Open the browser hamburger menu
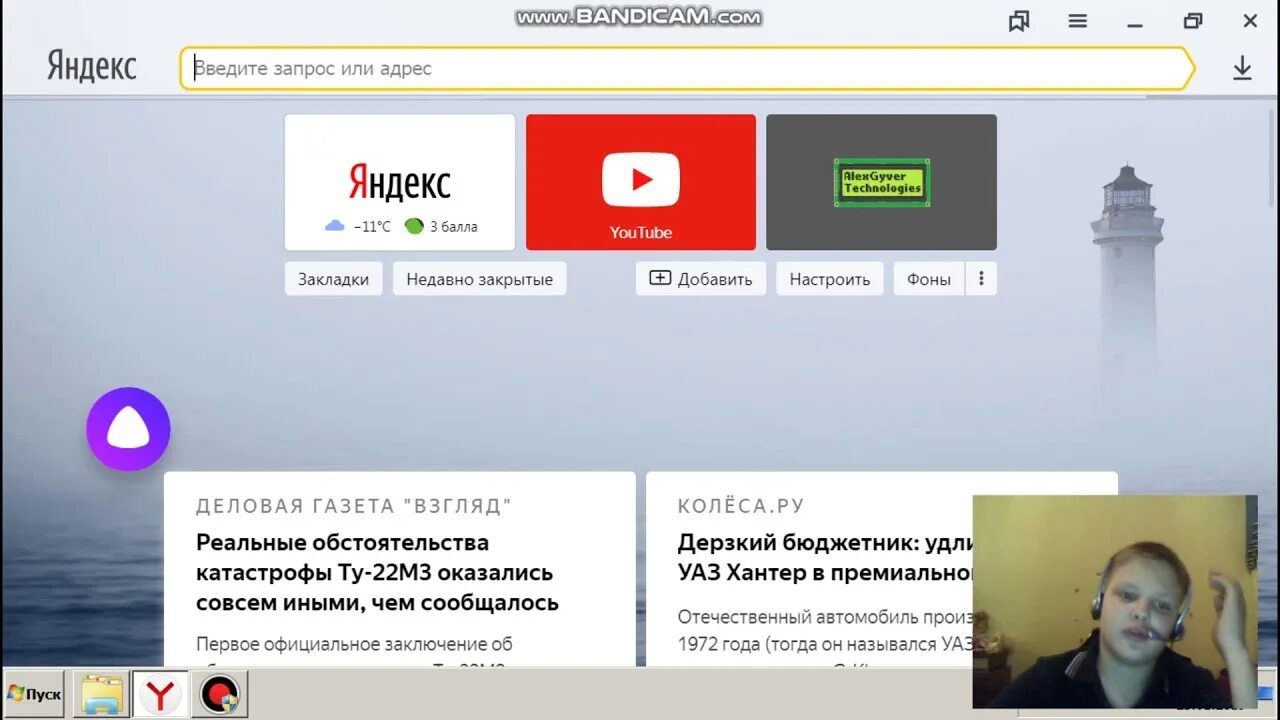The width and height of the screenshot is (1280, 720). pyautogui.click(x=1077, y=21)
